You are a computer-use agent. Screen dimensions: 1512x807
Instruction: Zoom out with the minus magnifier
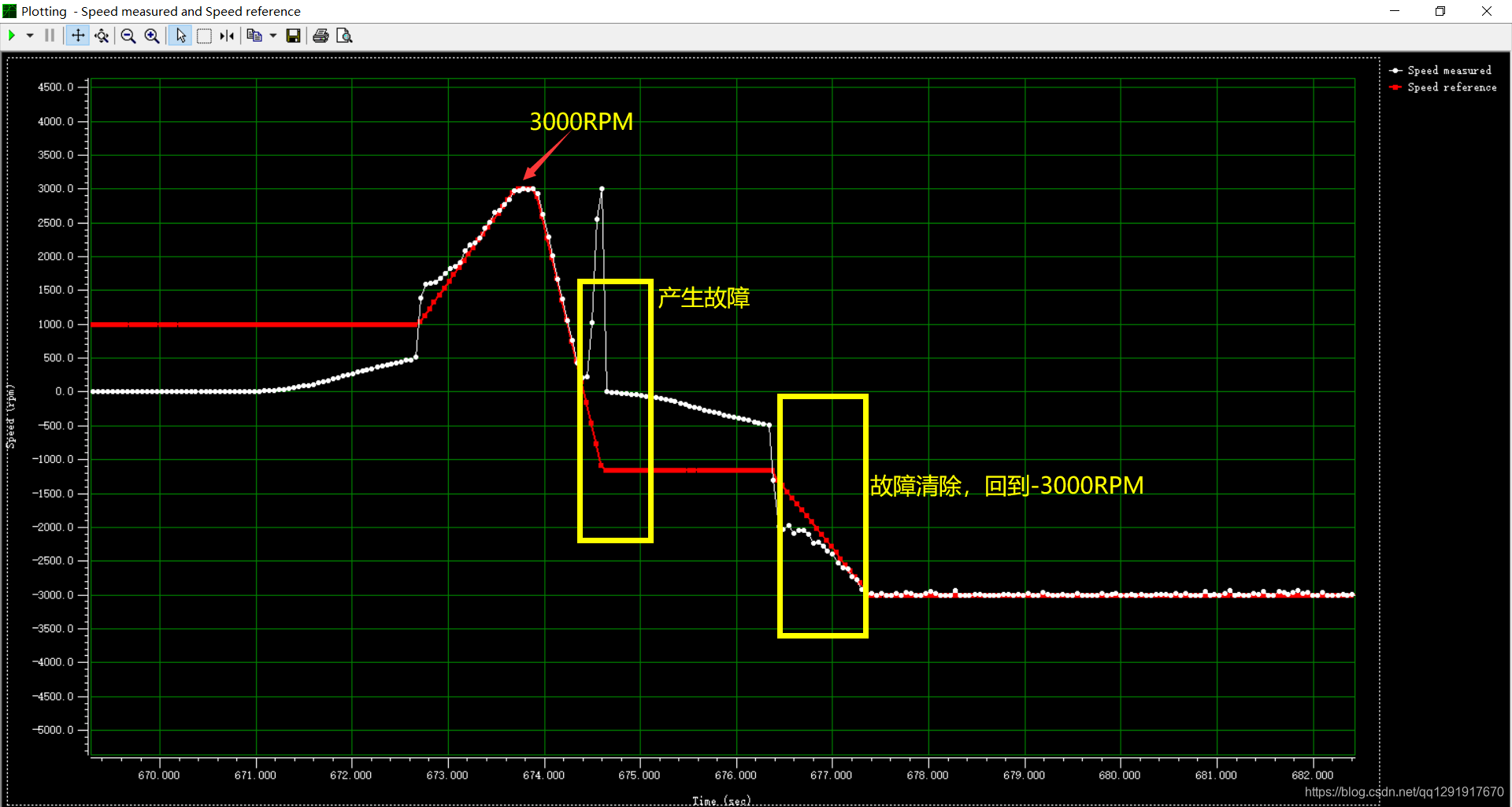(x=128, y=35)
